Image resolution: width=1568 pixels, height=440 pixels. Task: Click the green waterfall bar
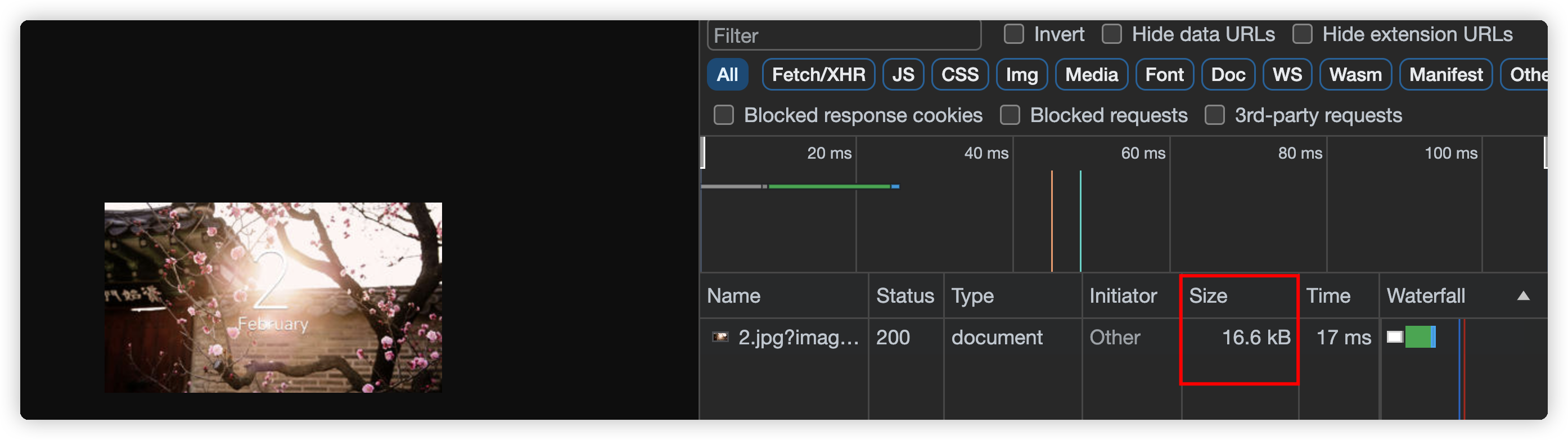tap(1418, 337)
